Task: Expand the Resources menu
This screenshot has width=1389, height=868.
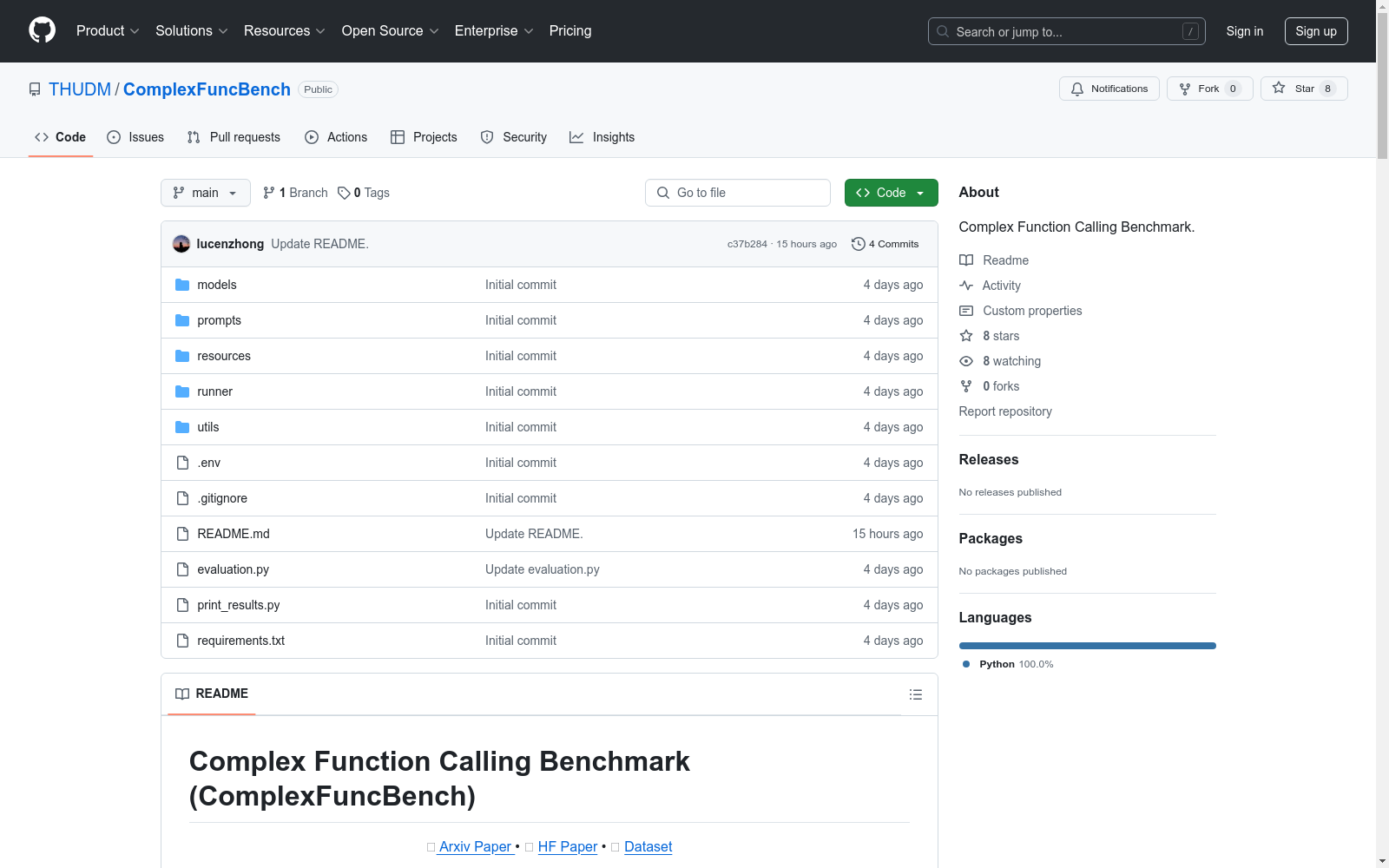Action: [285, 30]
